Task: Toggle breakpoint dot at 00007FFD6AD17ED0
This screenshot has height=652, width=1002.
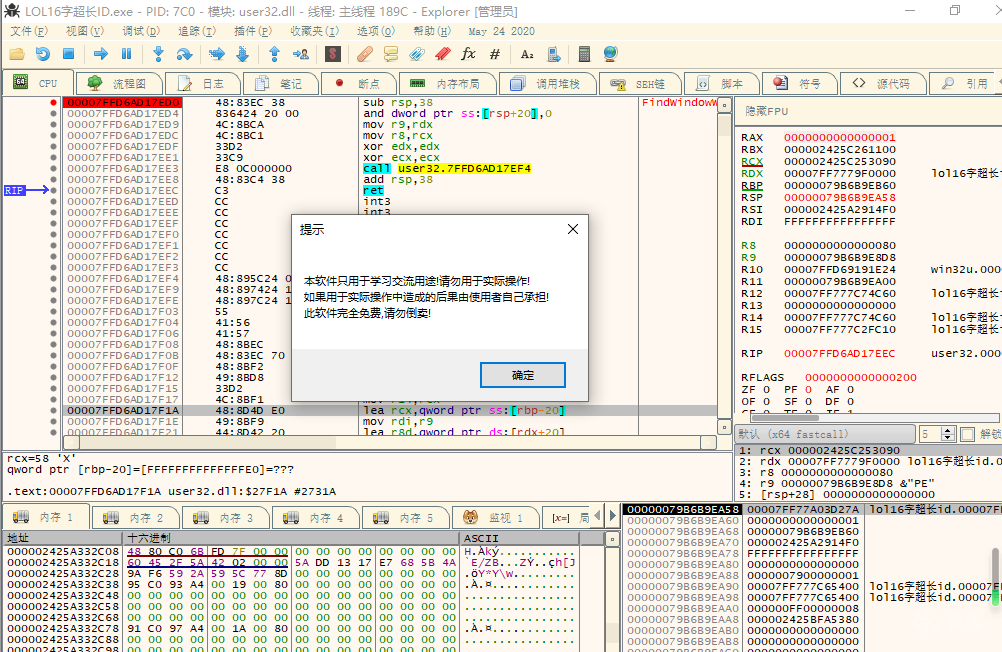Action: (x=53, y=102)
